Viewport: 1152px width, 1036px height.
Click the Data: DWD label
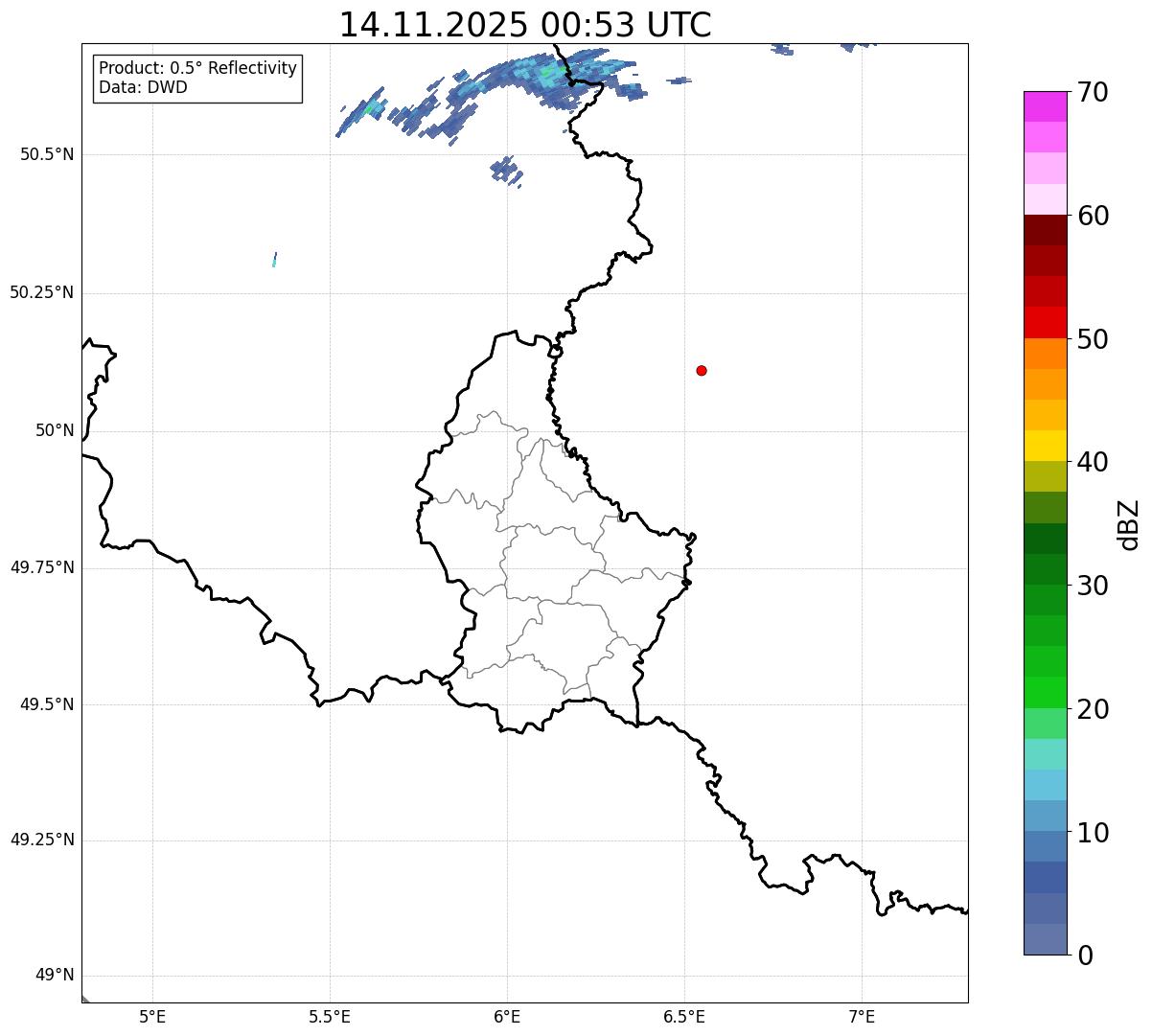(x=143, y=87)
